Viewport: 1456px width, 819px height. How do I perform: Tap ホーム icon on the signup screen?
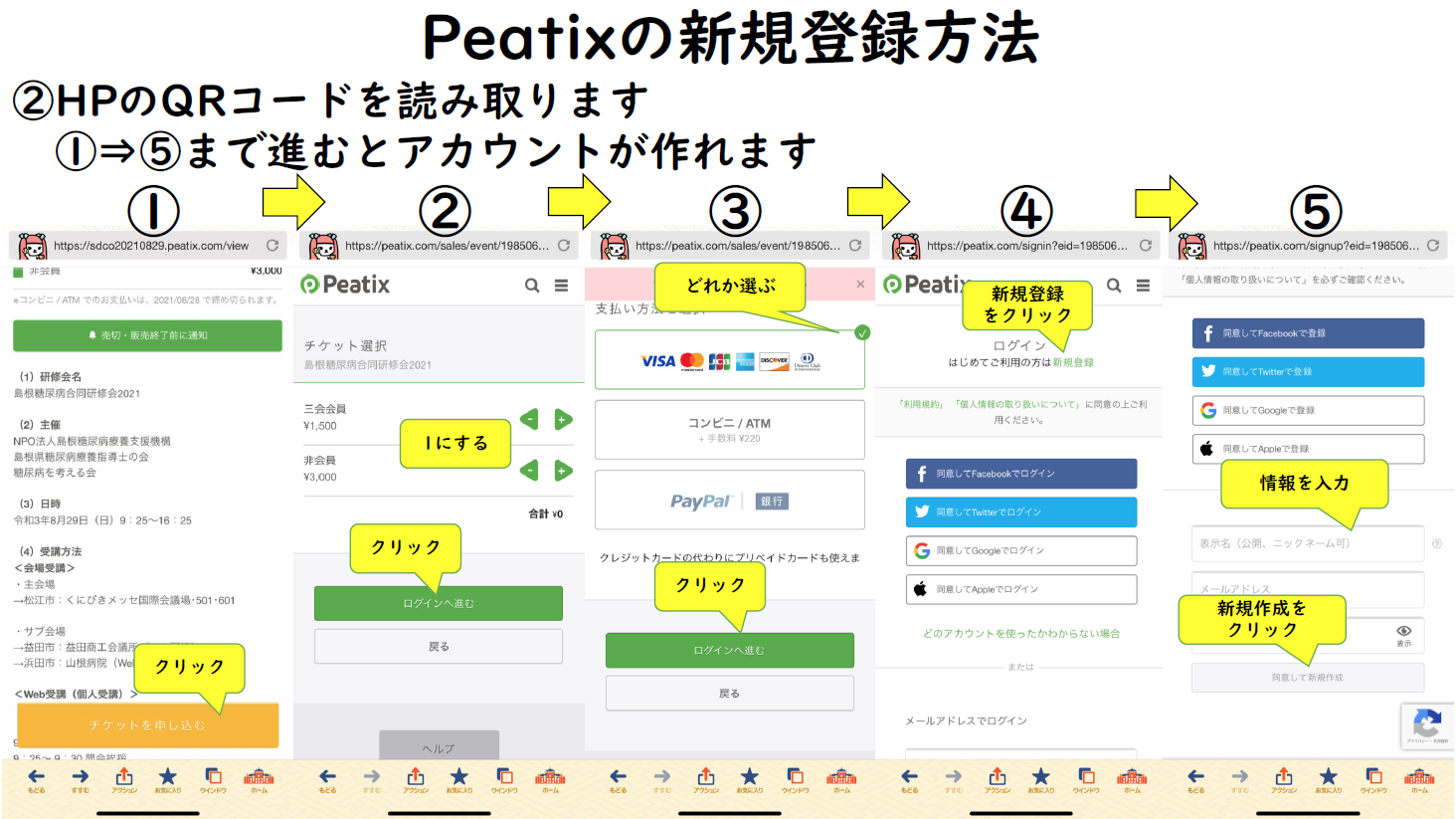click(1419, 780)
